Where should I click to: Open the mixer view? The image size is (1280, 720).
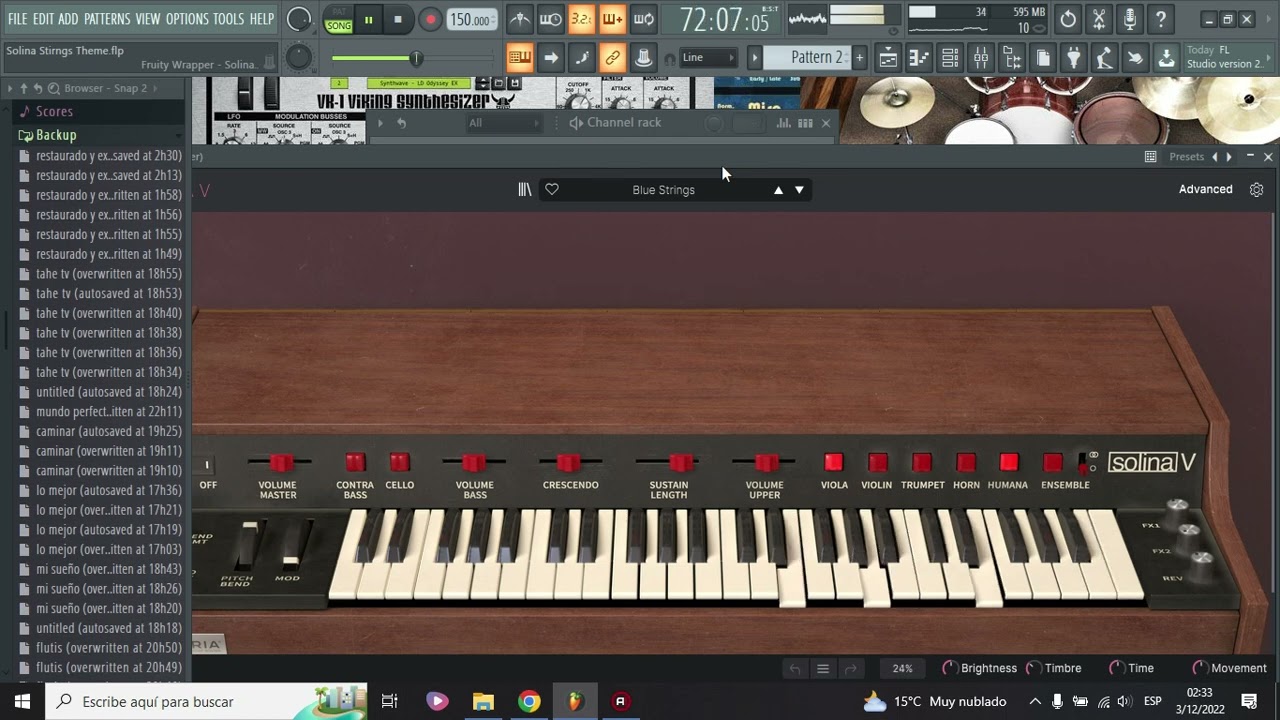981,58
